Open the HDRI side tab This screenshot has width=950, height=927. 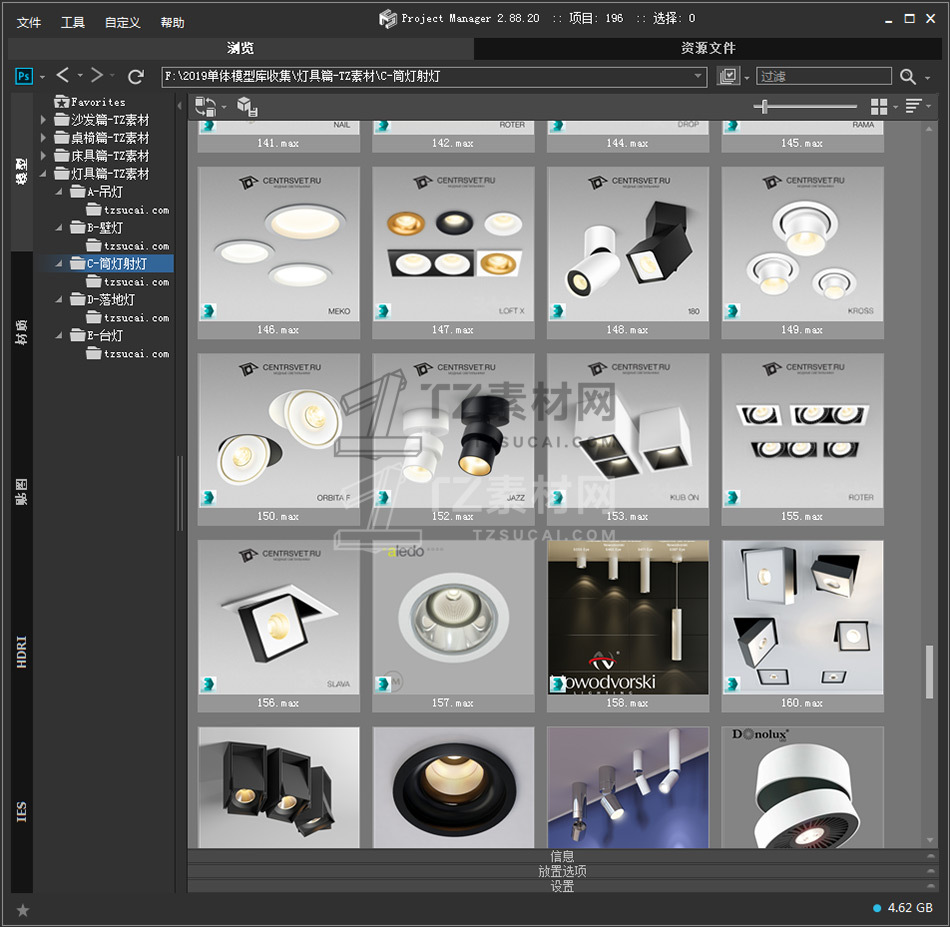(x=22, y=650)
